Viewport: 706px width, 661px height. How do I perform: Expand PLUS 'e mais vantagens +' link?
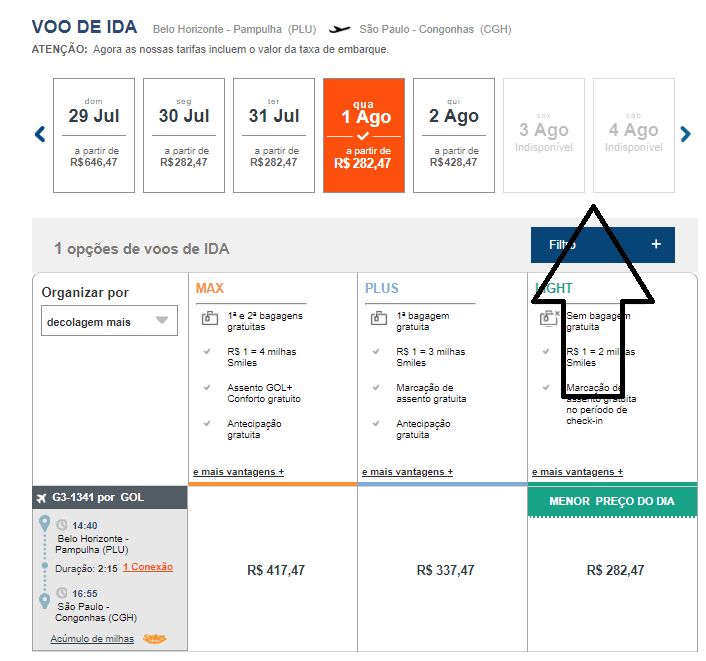[x=407, y=472]
